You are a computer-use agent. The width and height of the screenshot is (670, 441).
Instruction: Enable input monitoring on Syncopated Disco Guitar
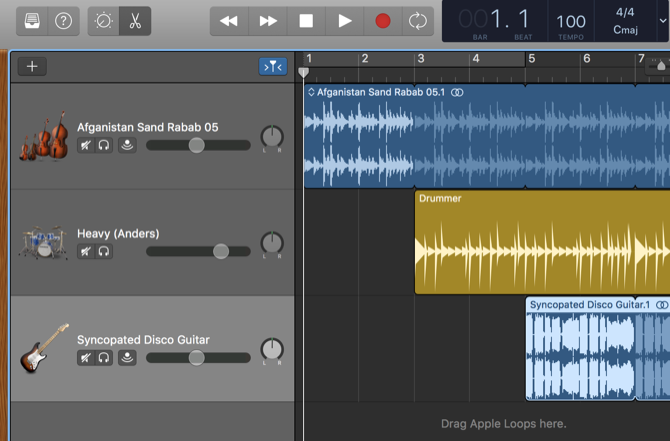click(127, 357)
